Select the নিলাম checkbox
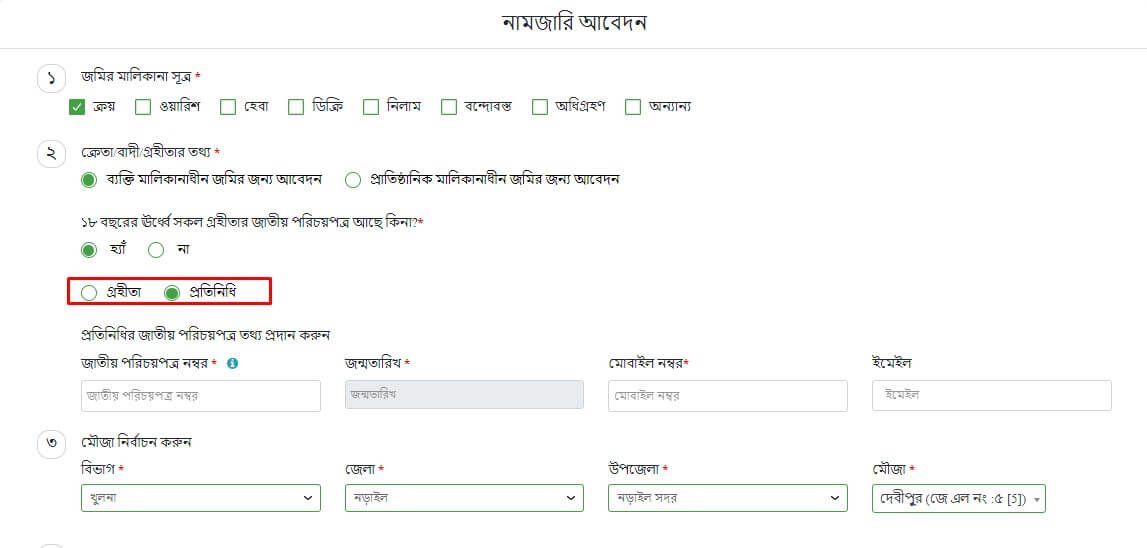This screenshot has height=548, width=1147. coord(371,107)
